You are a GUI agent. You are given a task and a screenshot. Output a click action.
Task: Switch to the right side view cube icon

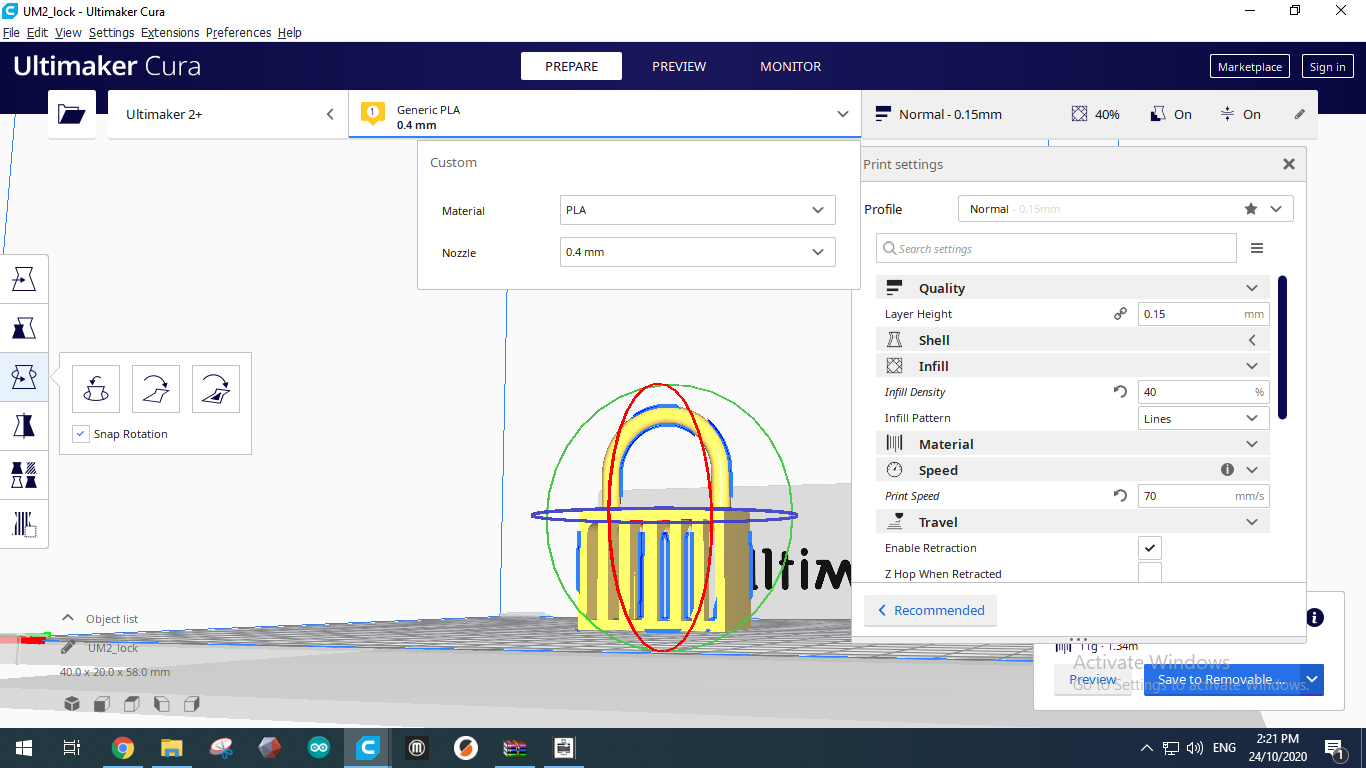coord(192,704)
